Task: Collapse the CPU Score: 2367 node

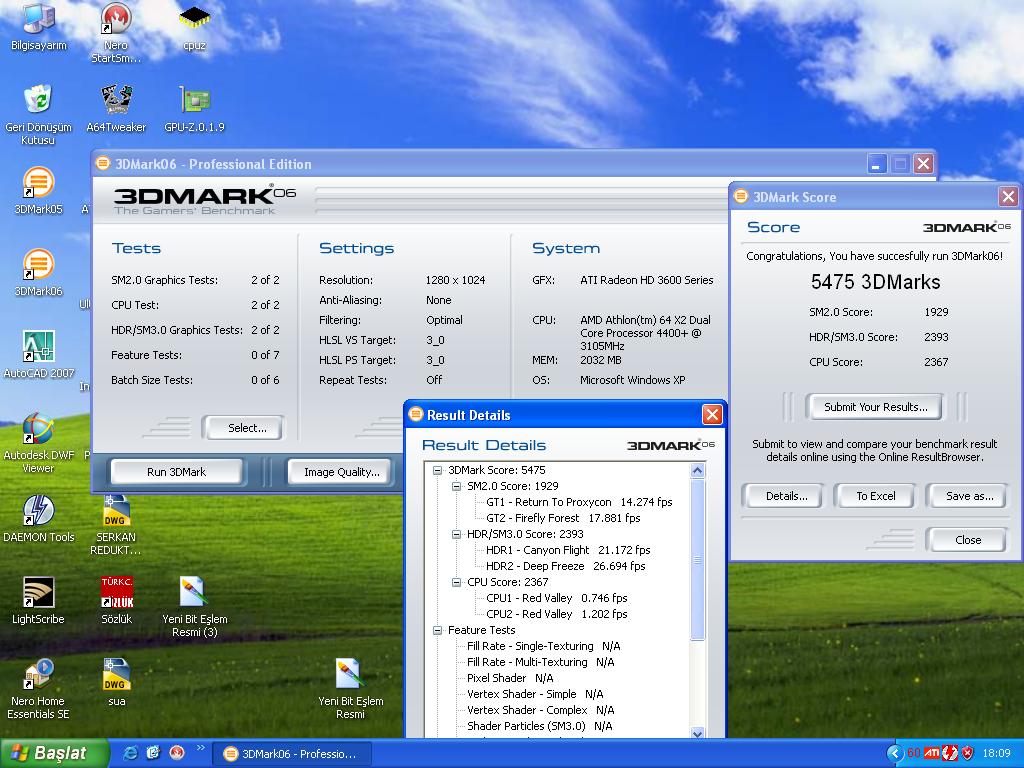Action: (456, 583)
